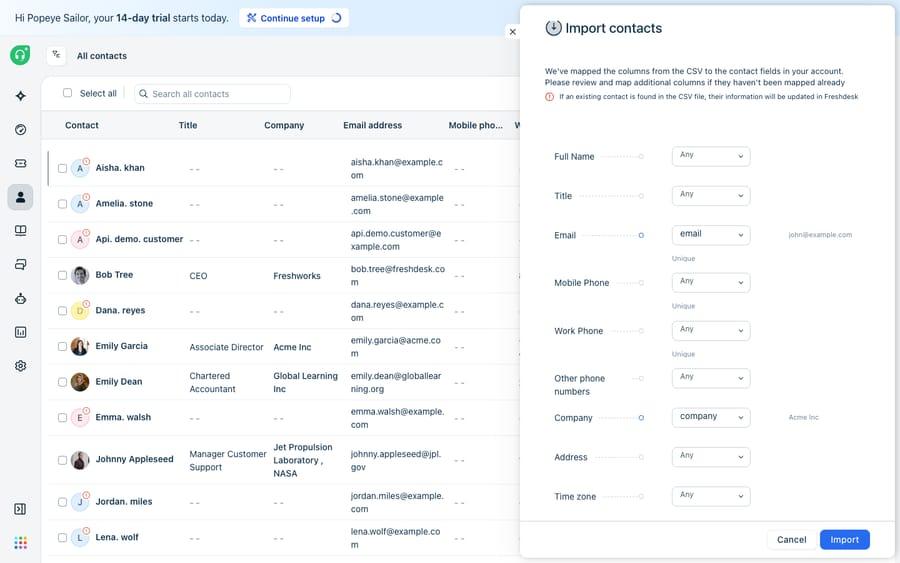Open the Contacts person sidebar icon

click(x=21, y=197)
